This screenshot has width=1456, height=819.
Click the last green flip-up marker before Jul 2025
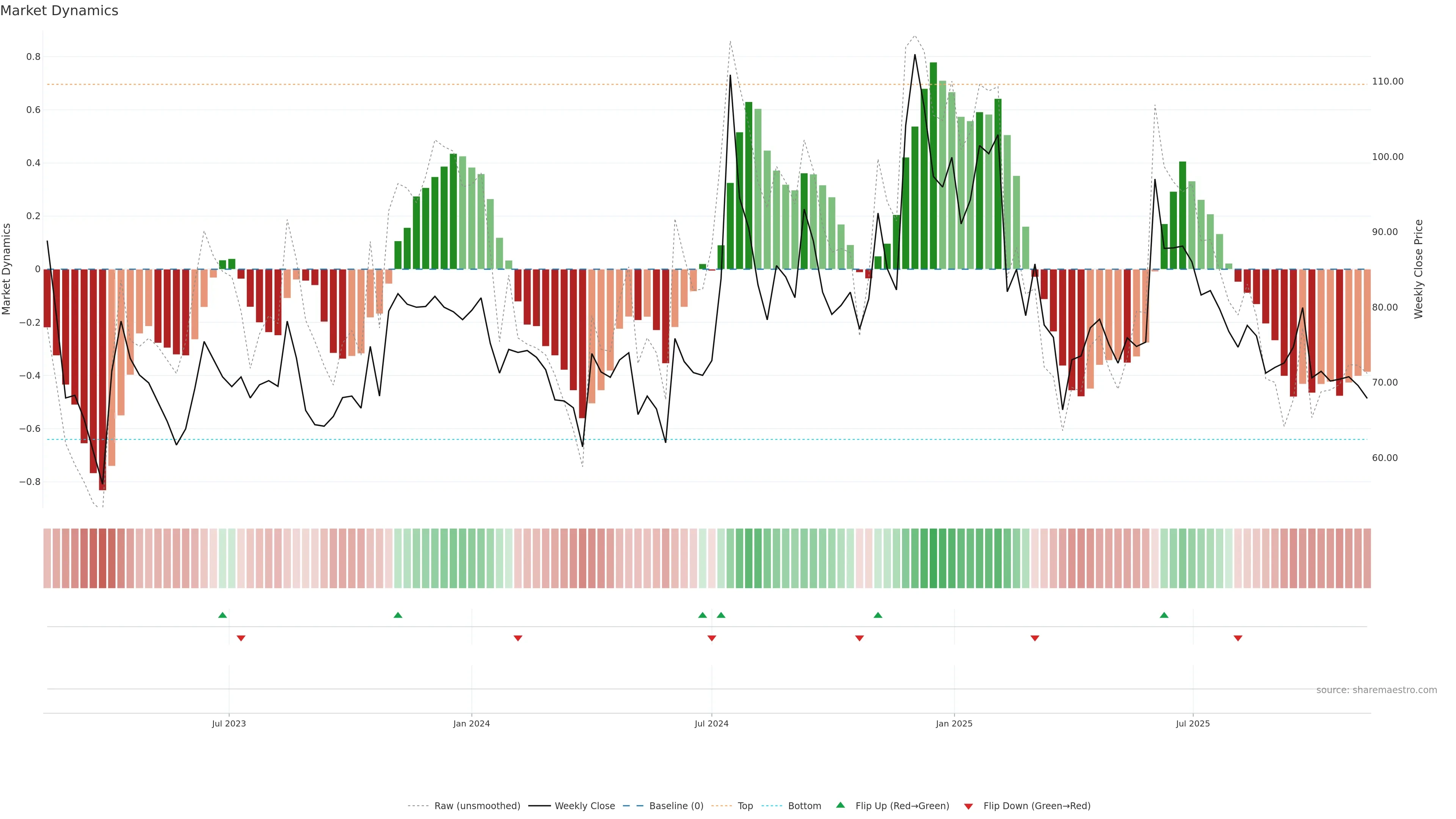click(1164, 615)
